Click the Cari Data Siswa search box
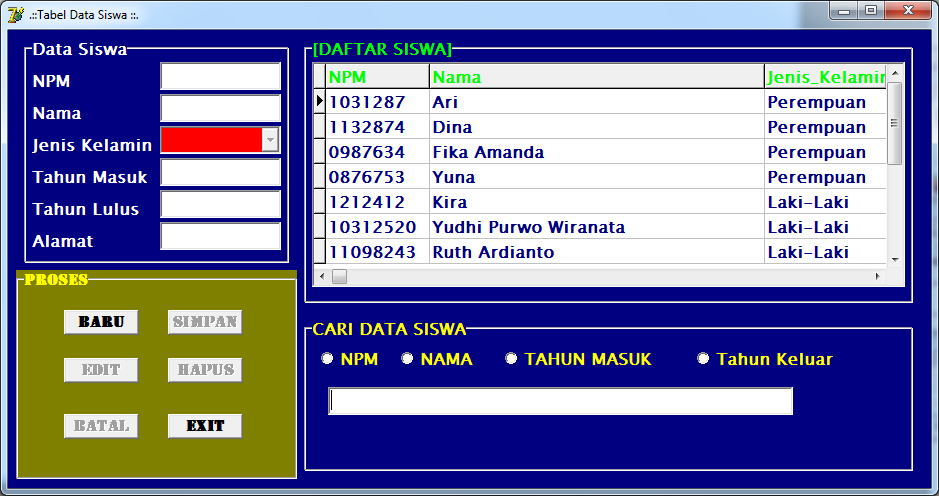This screenshot has height=496, width=939. tap(561, 401)
